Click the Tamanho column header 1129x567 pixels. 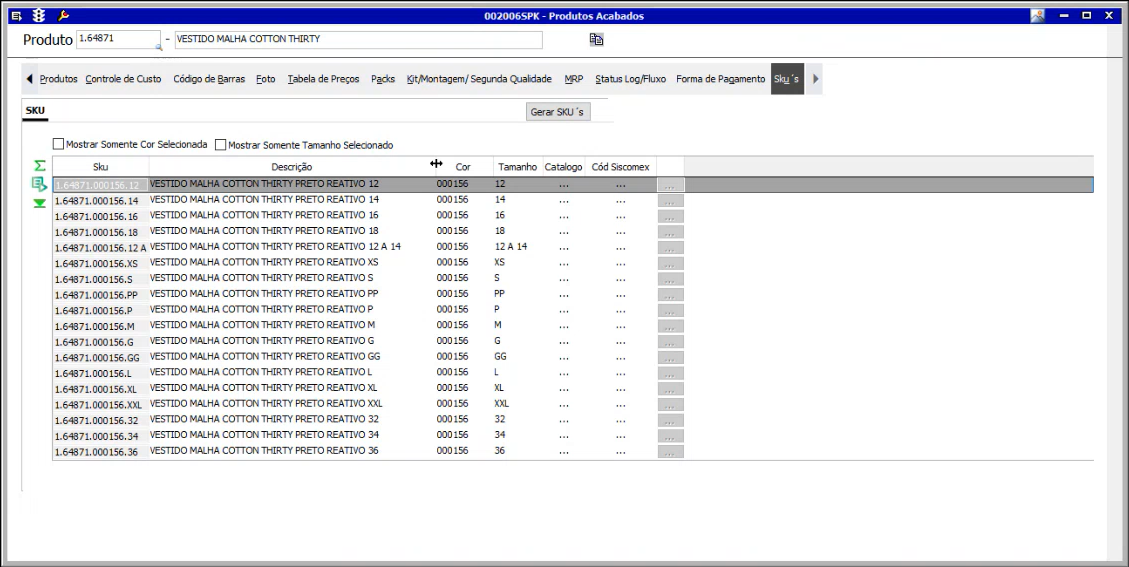[518, 166]
